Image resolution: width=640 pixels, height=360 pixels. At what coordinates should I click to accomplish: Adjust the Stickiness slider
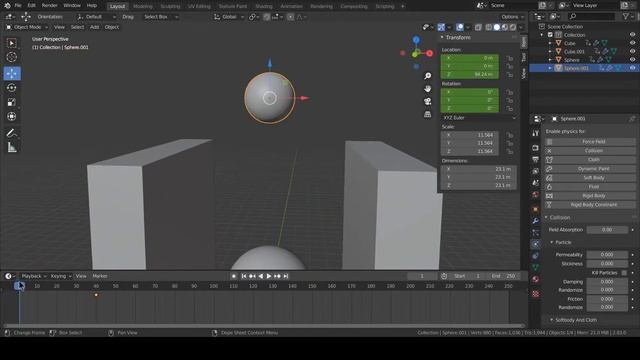(607, 264)
